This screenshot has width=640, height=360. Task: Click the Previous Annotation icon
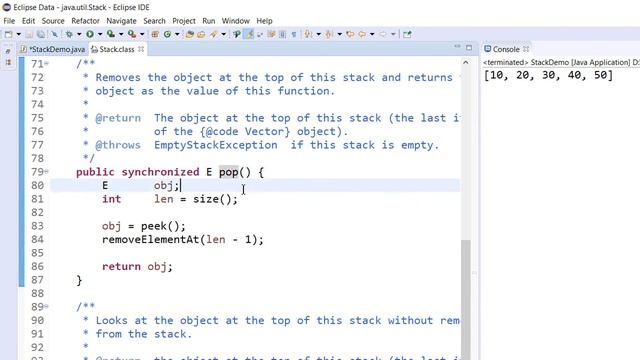pyautogui.click(x=328, y=34)
